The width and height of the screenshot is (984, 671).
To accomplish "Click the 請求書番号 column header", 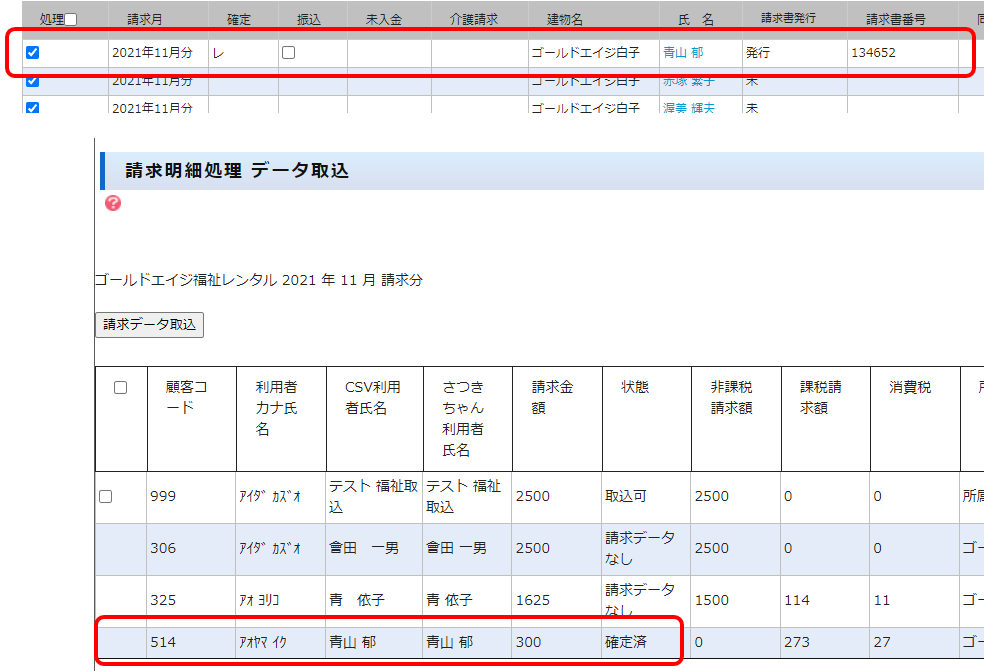I will pyautogui.click(x=895, y=19).
